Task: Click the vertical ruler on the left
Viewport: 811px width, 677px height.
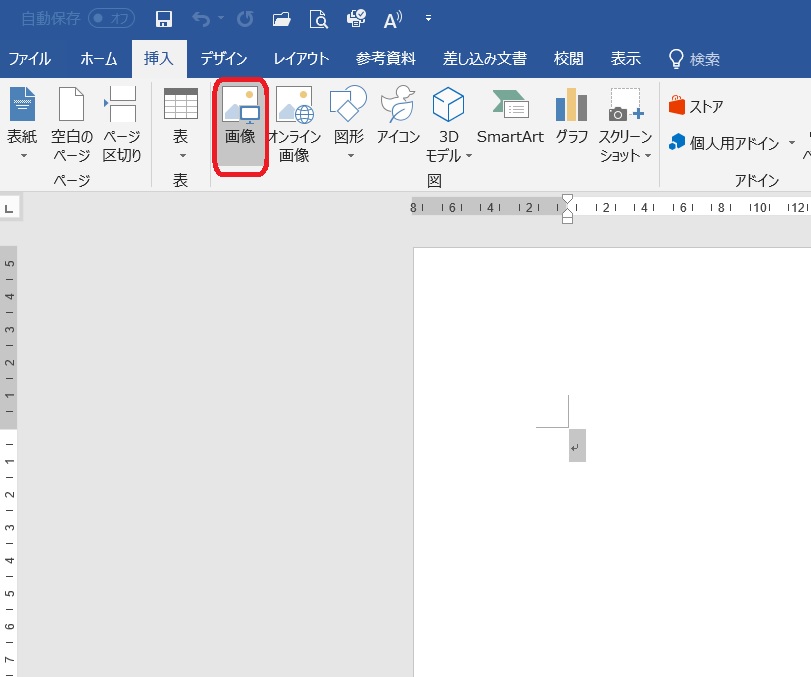Action: (9, 460)
